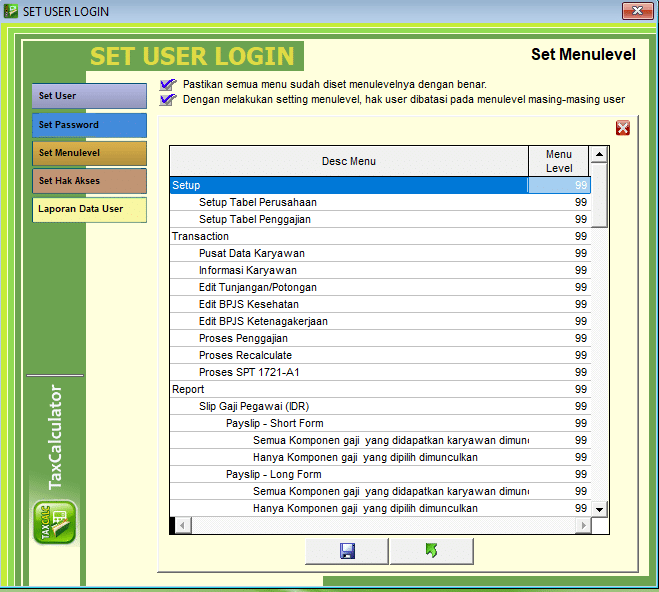Screen dimensions: 659x592
Task: Click the Desc Menu column header
Action: (x=349, y=161)
